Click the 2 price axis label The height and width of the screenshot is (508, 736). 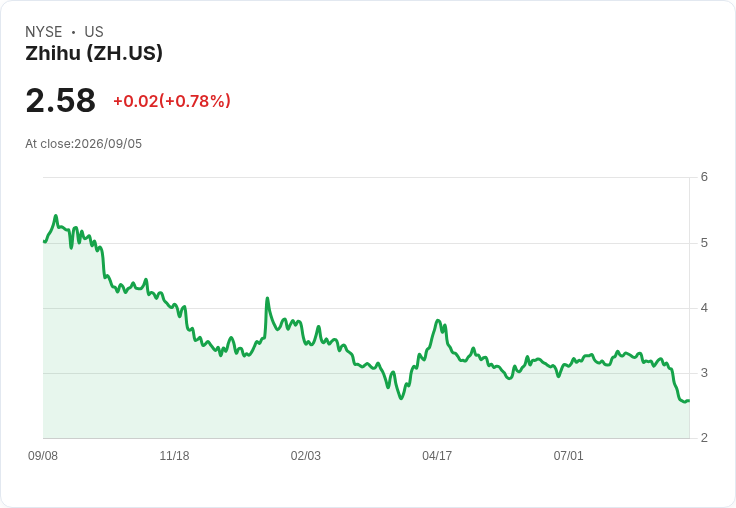[x=704, y=438]
